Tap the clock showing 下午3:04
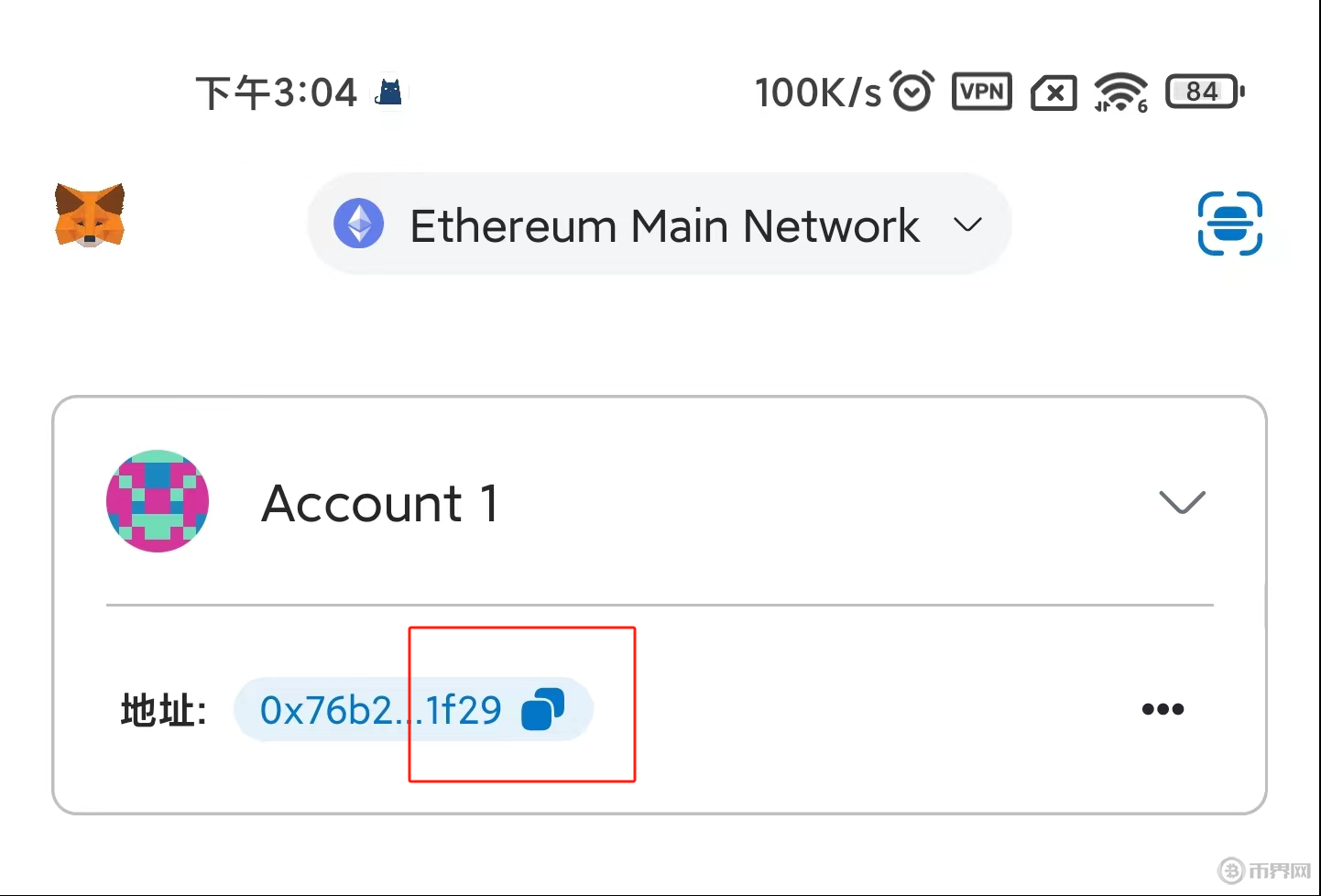Image resolution: width=1321 pixels, height=896 pixels. 276,93
